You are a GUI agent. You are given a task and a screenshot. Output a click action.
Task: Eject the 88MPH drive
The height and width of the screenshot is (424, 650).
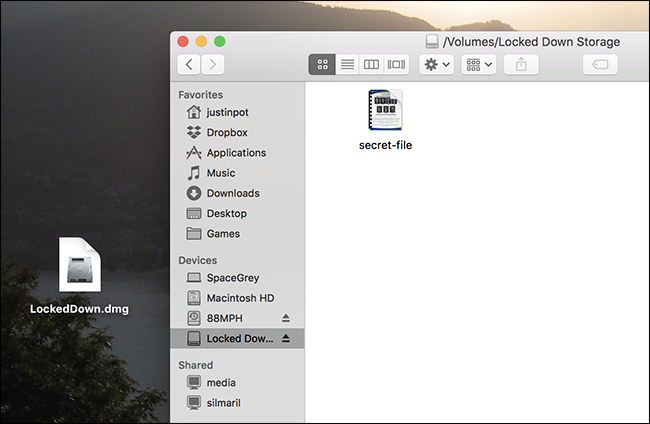pyautogui.click(x=286, y=318)
